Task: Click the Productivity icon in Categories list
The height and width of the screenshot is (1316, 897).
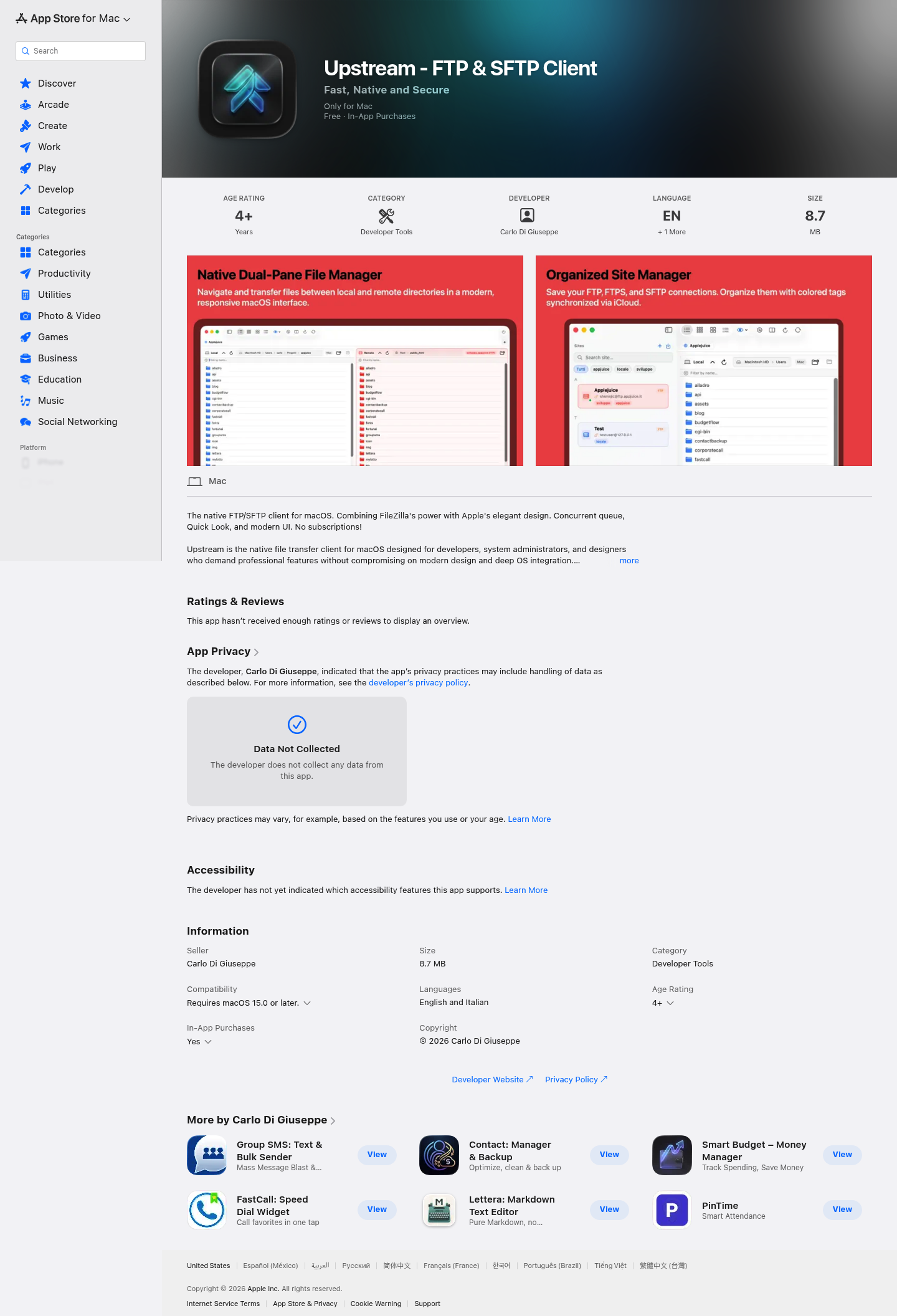Action: click(26, 274)
